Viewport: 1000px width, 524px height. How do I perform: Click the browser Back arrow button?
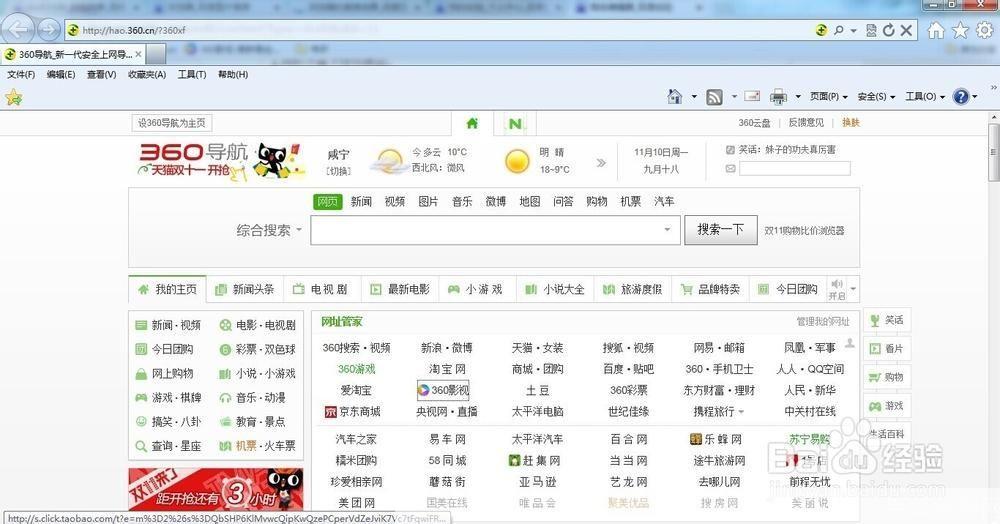18,29
